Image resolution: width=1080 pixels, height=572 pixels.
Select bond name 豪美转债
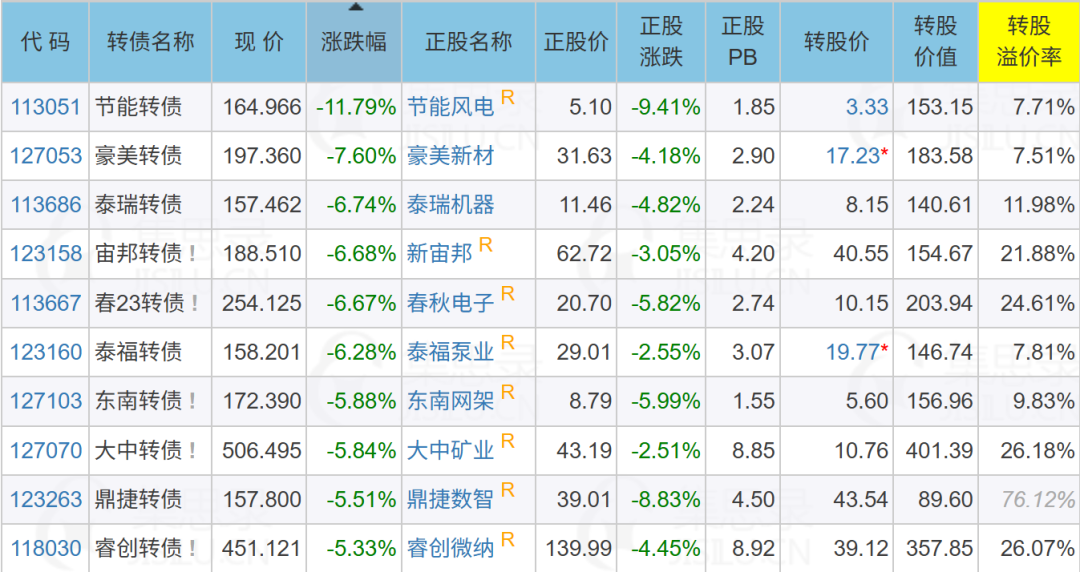pyautogui.click(x=138, y=156)
